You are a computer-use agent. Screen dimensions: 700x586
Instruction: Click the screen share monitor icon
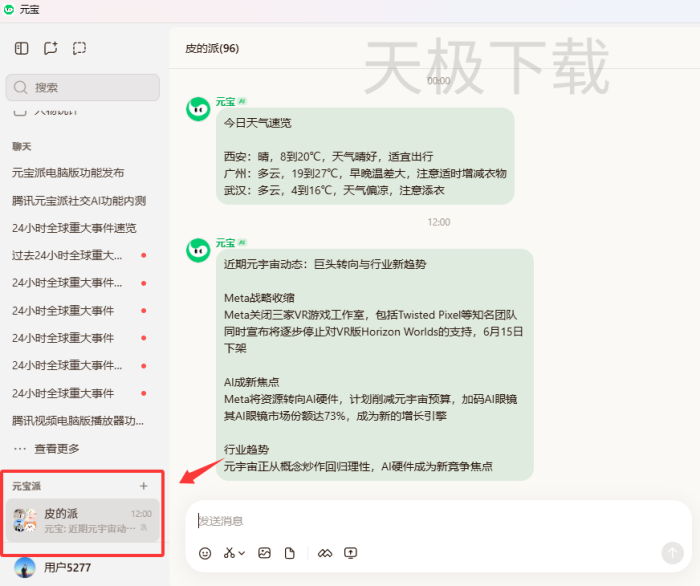(x=350, y=553)
